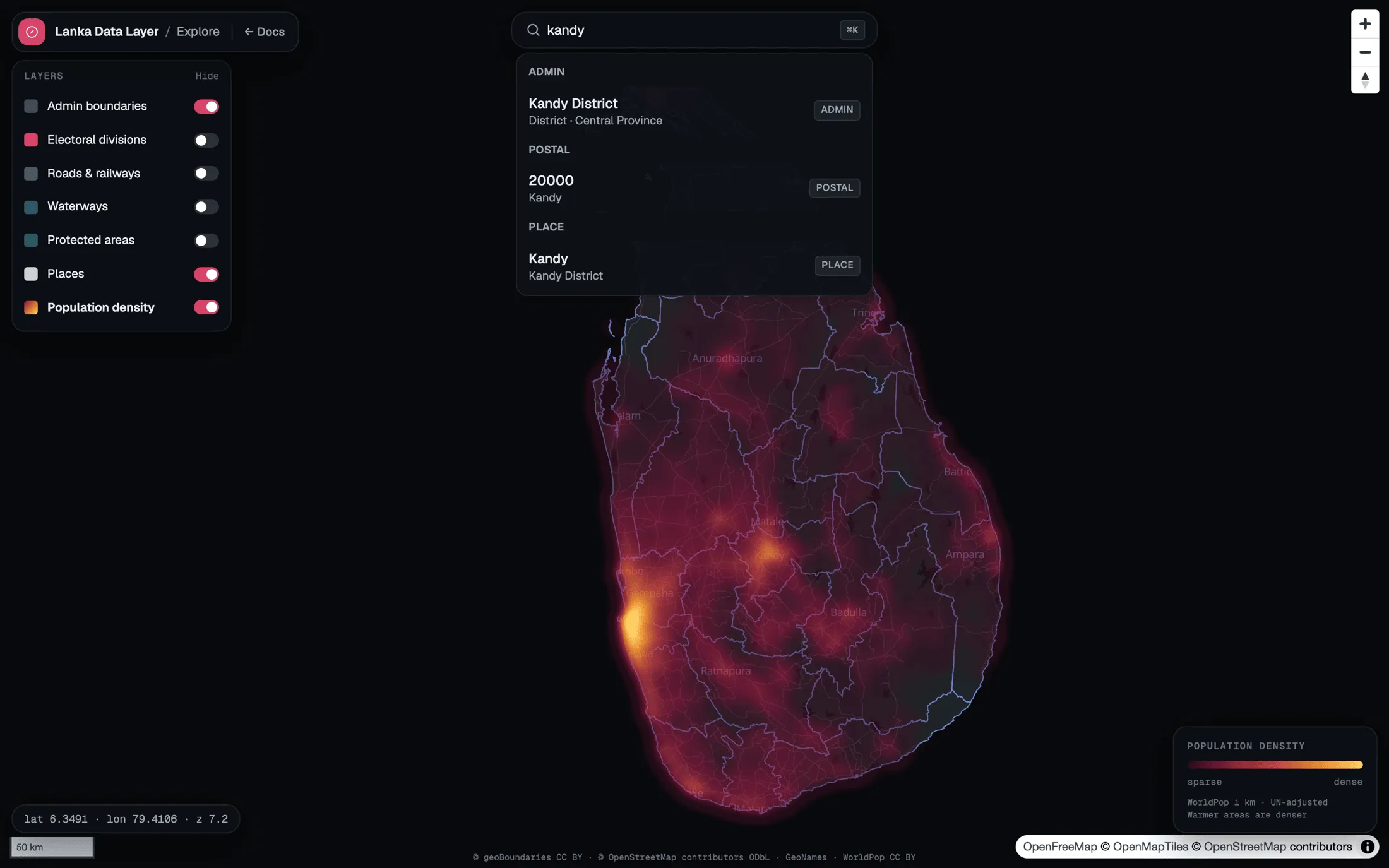
Task: Click the ⌘K shortcut badge in search
Action: [852, 30]
